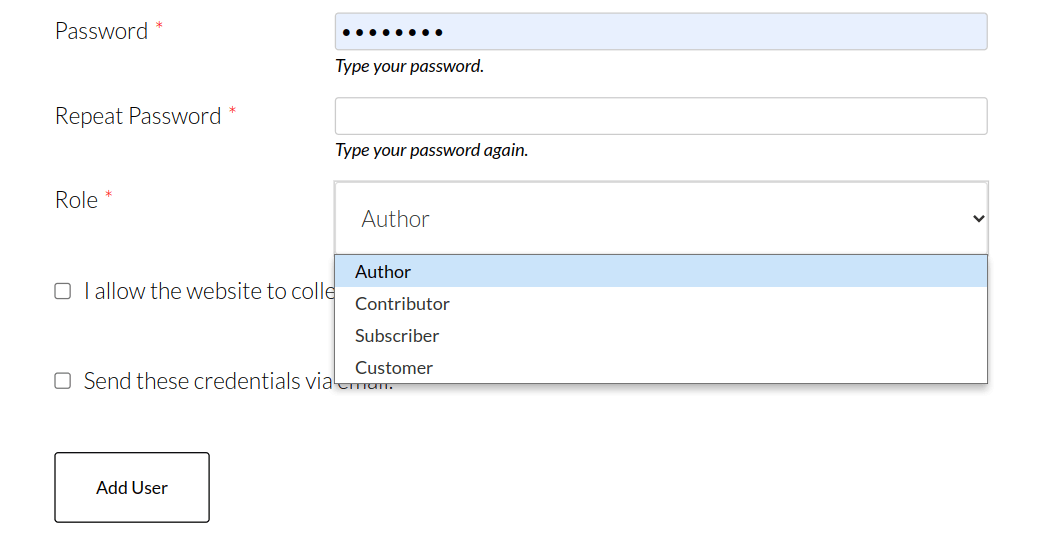Click the 'Type your password.' hint text
The height and width of the screenshot is (546, 1042).
[x=409, y=66]
